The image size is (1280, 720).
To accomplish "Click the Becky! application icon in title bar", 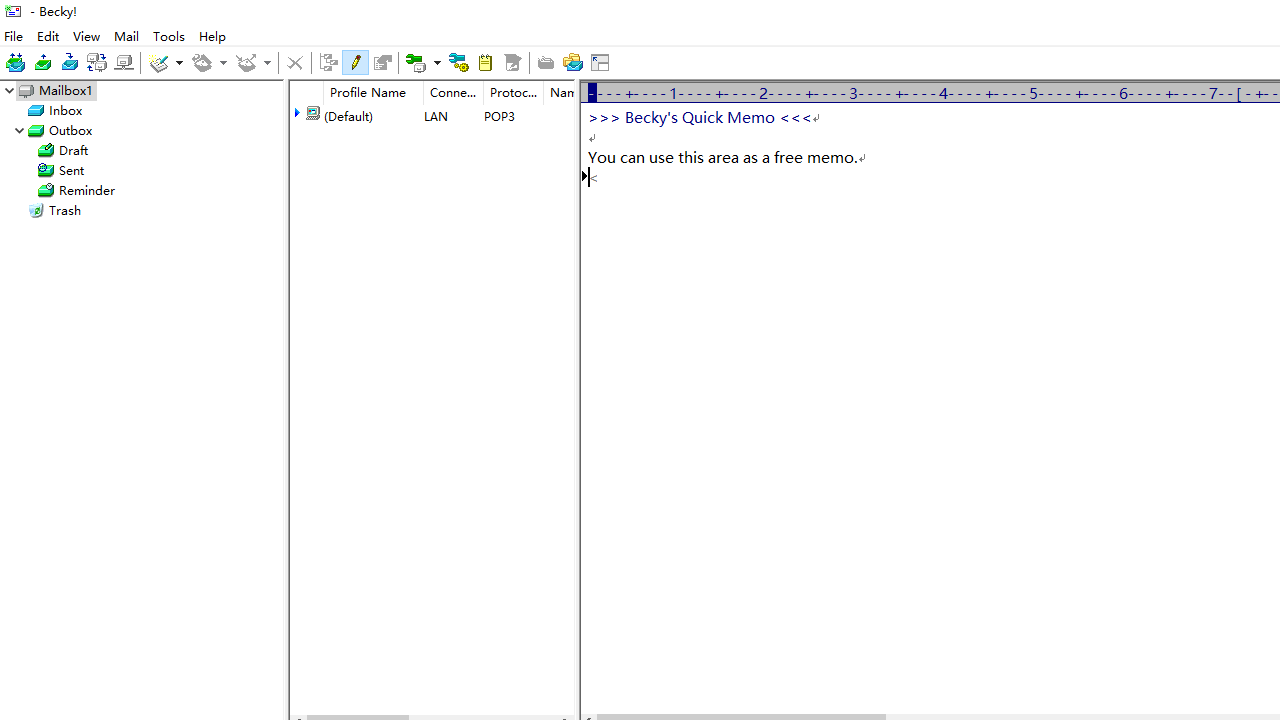I will pyautogui.click(x=13, y=11).
